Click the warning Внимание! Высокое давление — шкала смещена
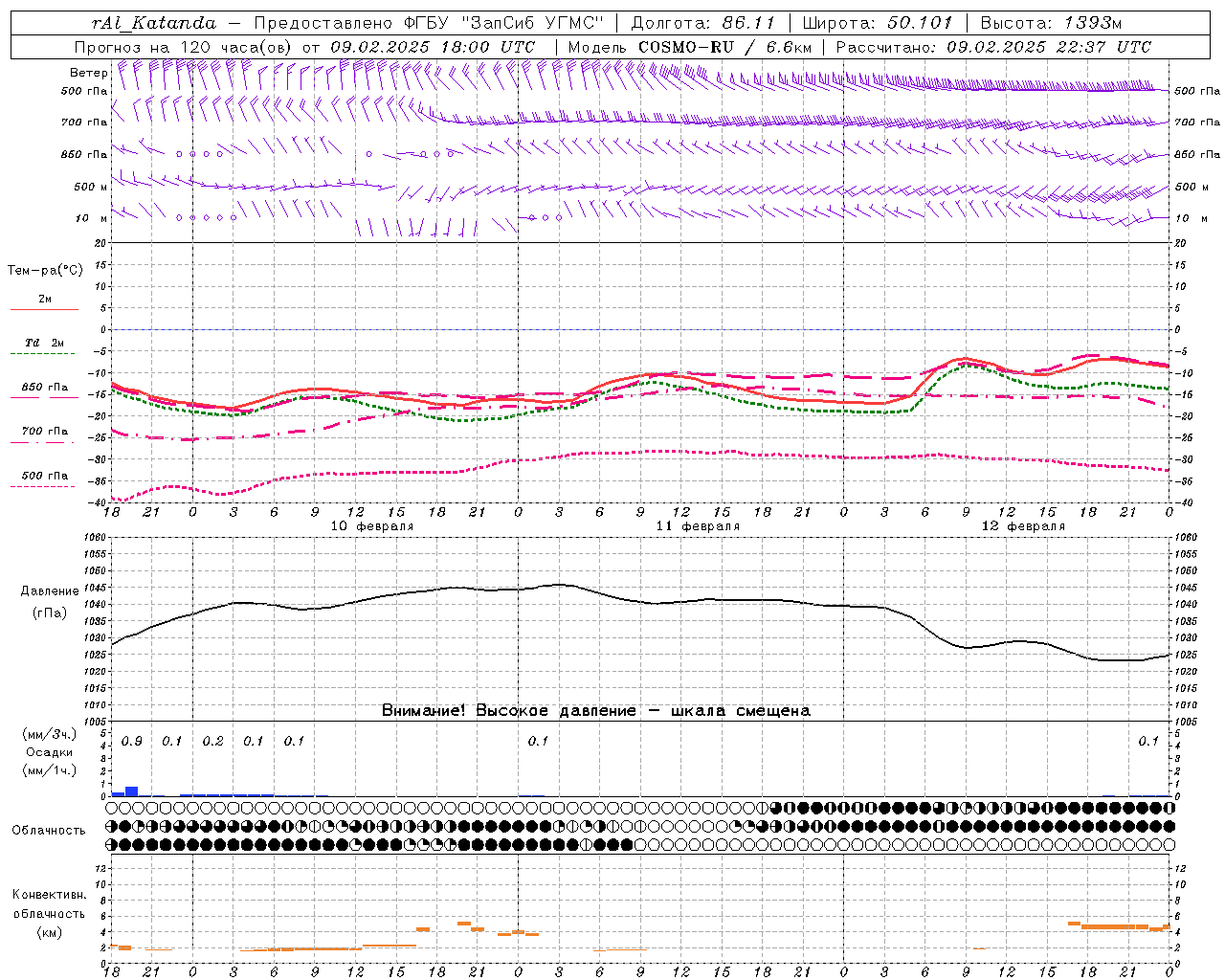 click(x=595, y=710)
